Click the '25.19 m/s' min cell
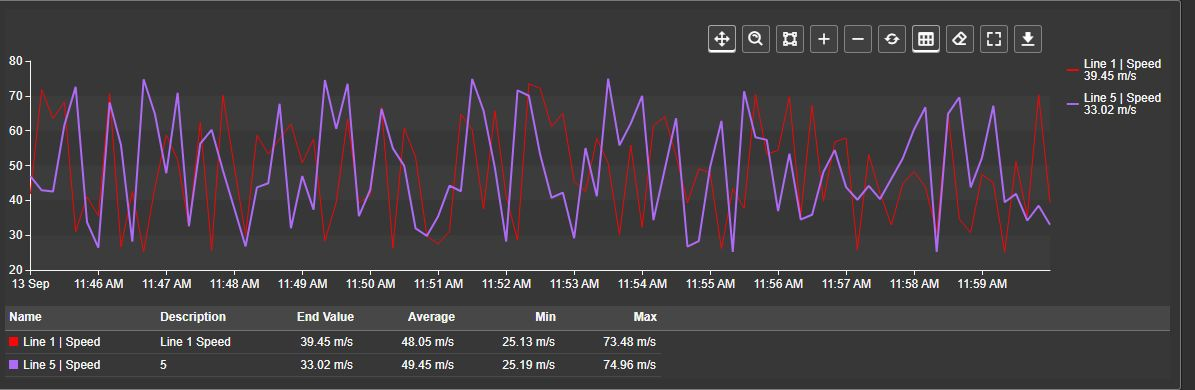This screenshot has height=390, width=1195. point(529,365)
